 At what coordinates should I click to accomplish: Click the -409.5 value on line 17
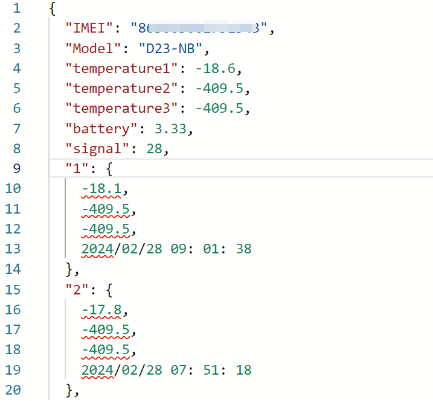coord(105,330)
